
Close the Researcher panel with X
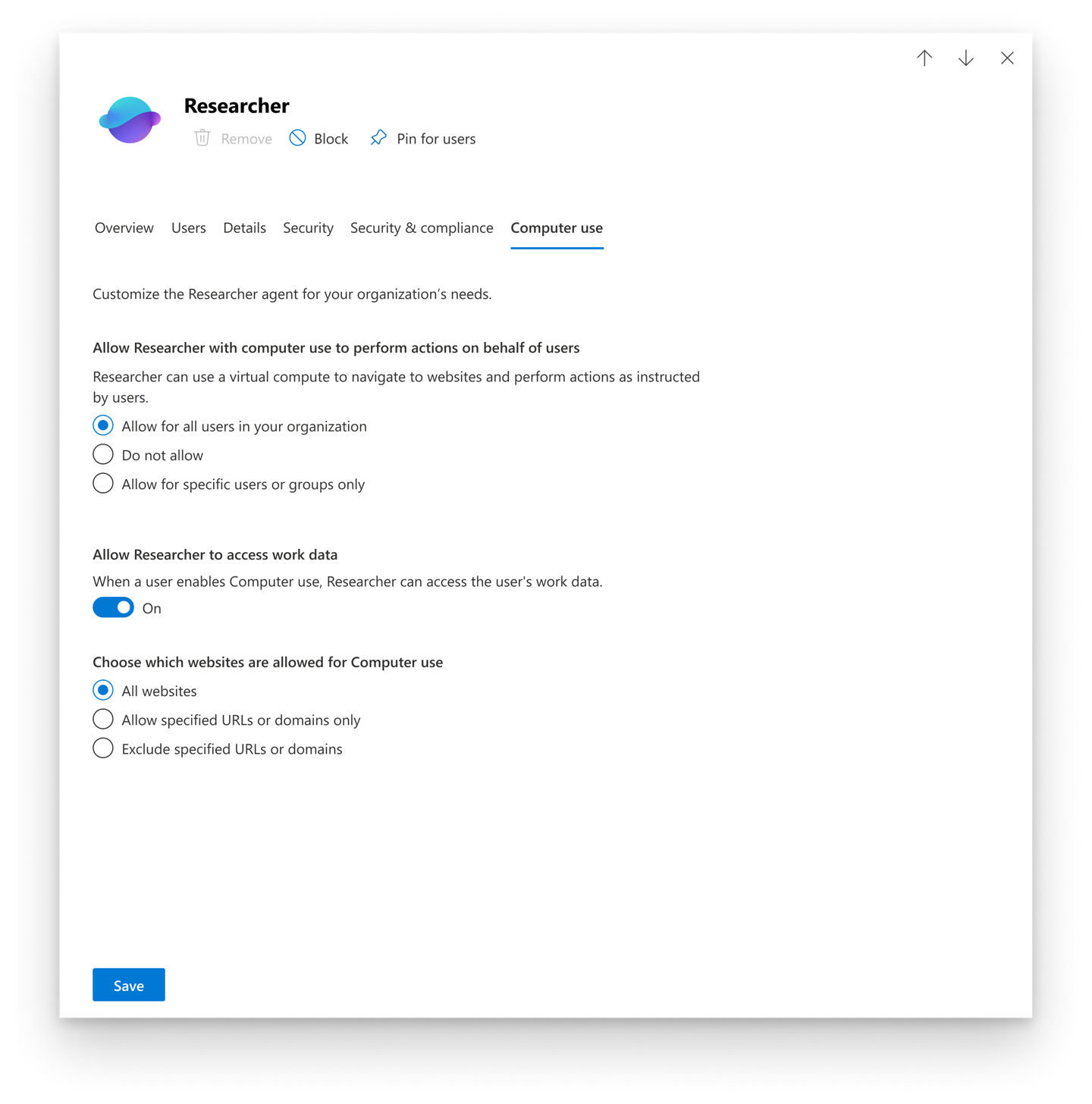tap(1007, 58)
